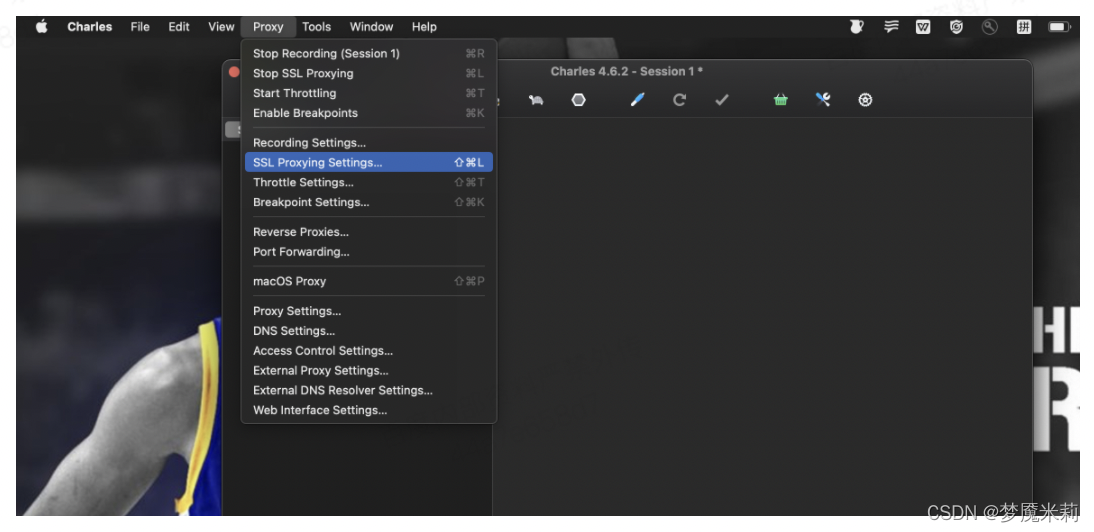Image resolution: width=1094 pixels, height=532 pixels.
Task: Open Recording Settings...
Action: (x=369, y=142)
